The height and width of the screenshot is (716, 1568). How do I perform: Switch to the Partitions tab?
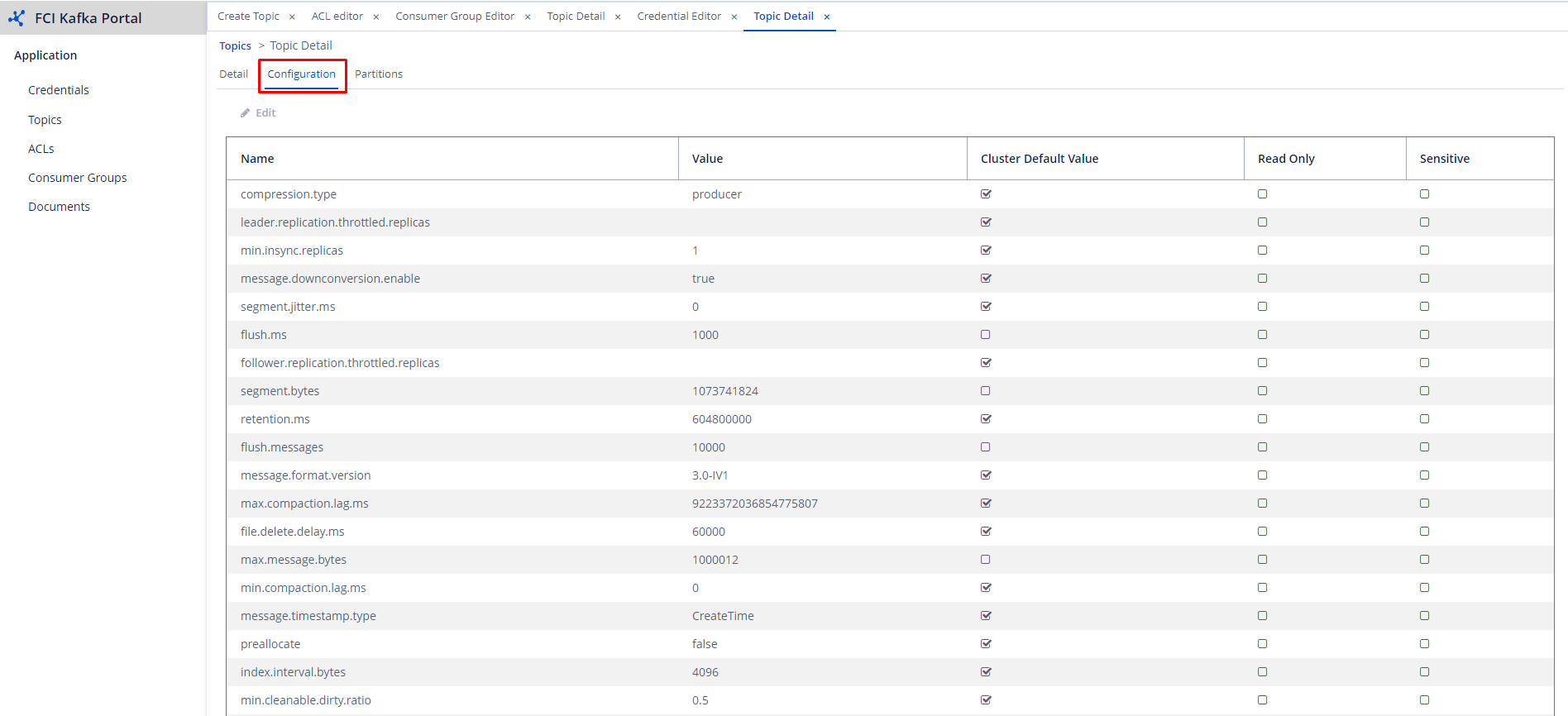pyautogui.click(x=379, y=74)
